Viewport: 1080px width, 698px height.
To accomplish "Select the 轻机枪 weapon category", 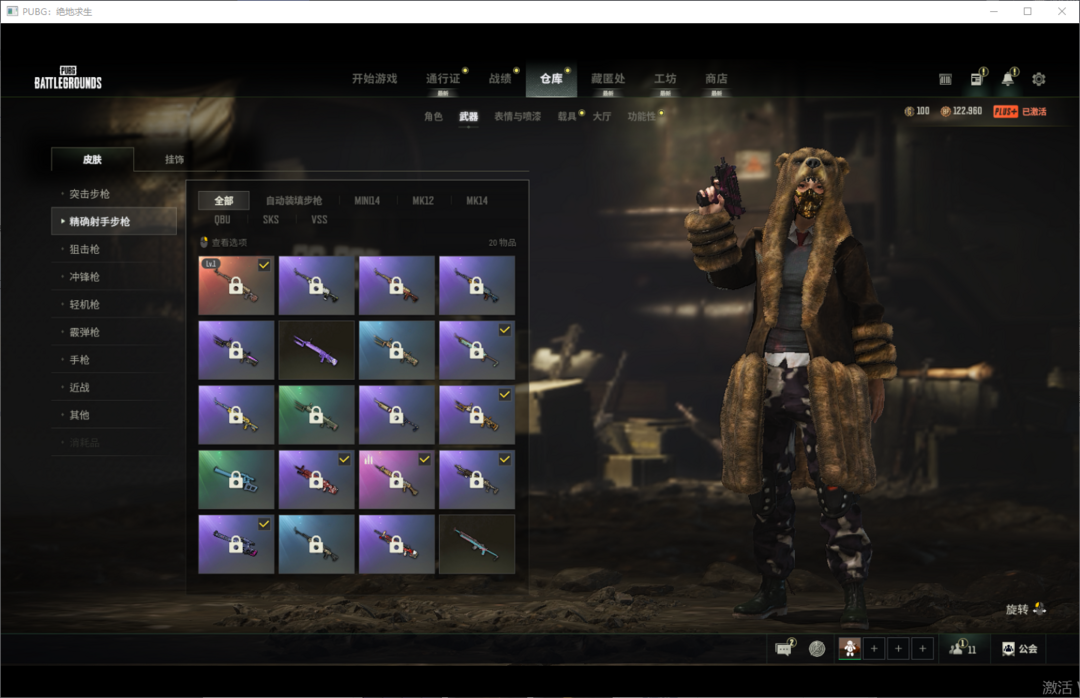I will tap(84, 304).
